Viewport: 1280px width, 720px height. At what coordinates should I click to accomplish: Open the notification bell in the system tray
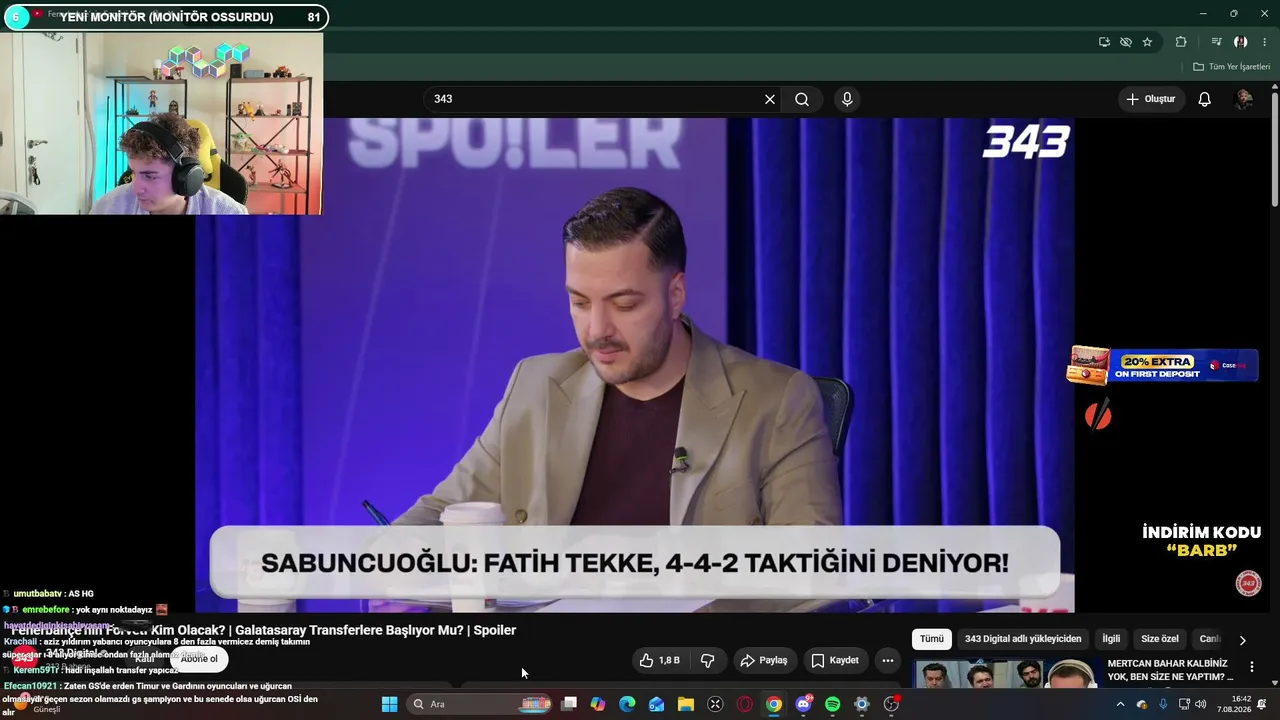coord(1262,704)
